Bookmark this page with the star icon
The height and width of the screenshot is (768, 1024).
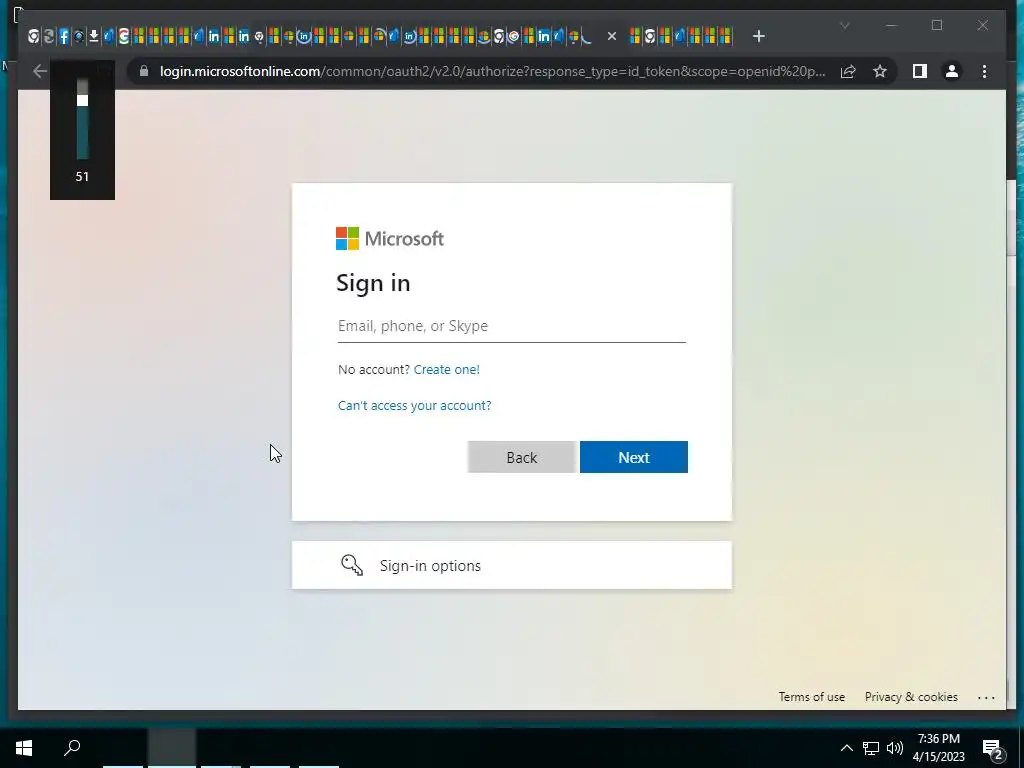(880, 71)
